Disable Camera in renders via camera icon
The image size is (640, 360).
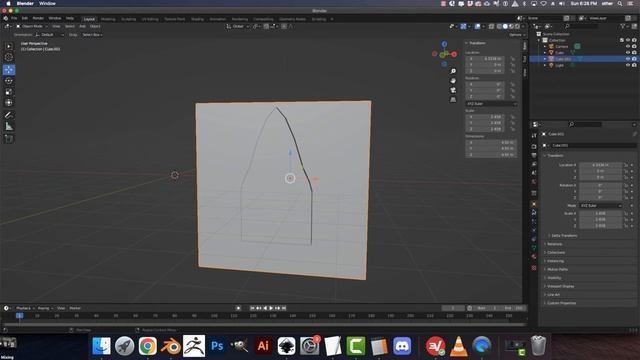[x=634, y=47]
